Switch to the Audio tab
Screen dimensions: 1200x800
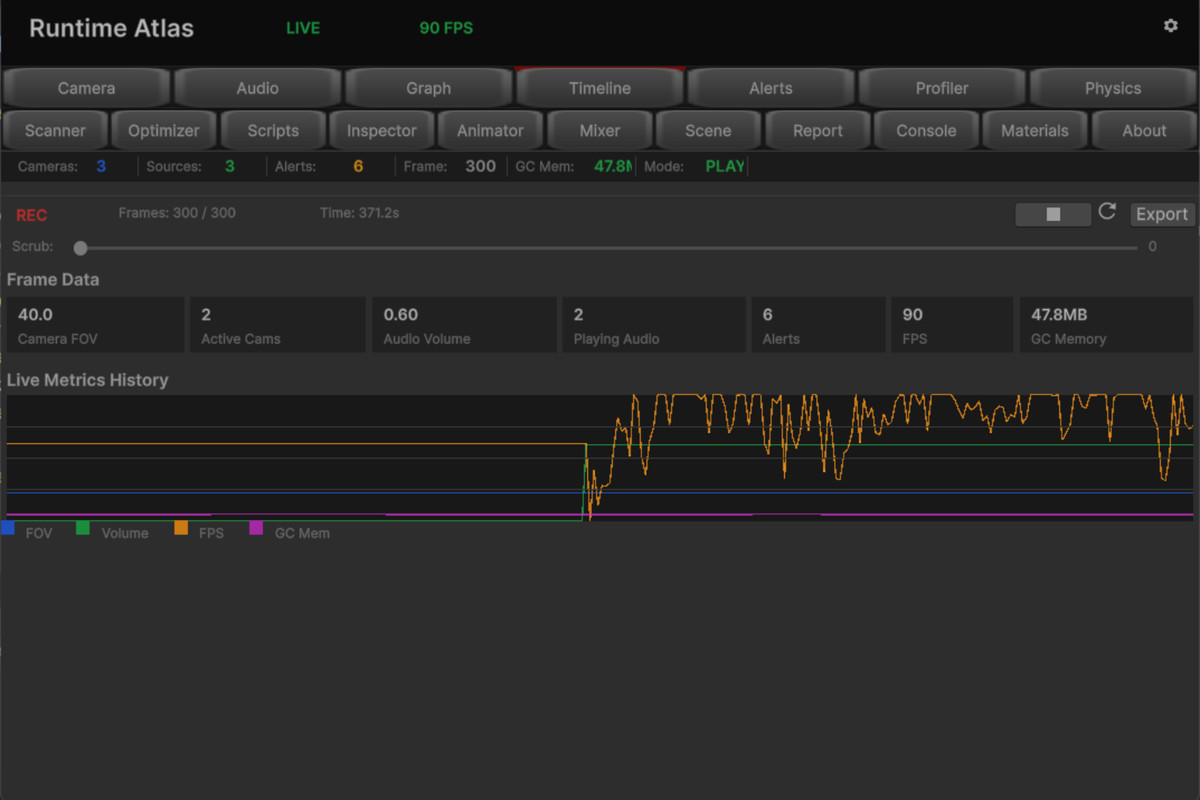pyautogui.click(x=257, y=88)
